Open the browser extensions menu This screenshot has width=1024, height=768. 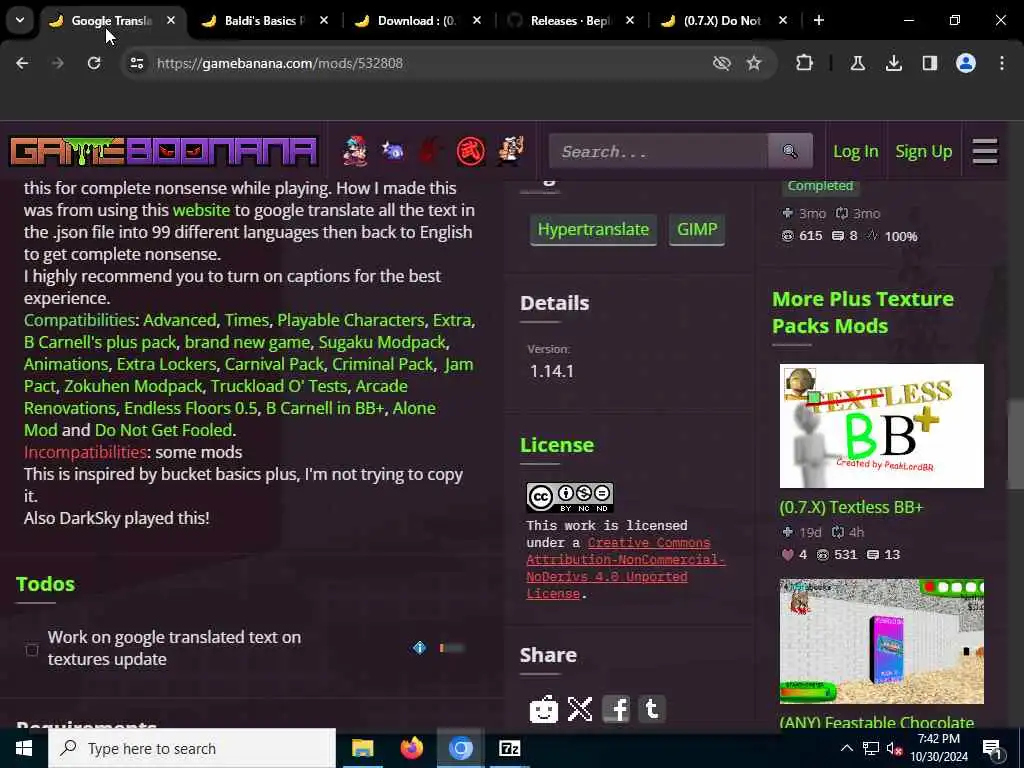tap(804, 63)
